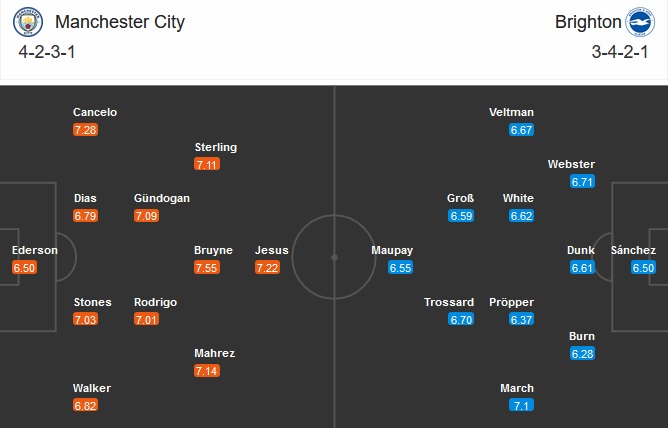Open the Manchester City team name link
668x428 pixels.
[x=120, y=22]
